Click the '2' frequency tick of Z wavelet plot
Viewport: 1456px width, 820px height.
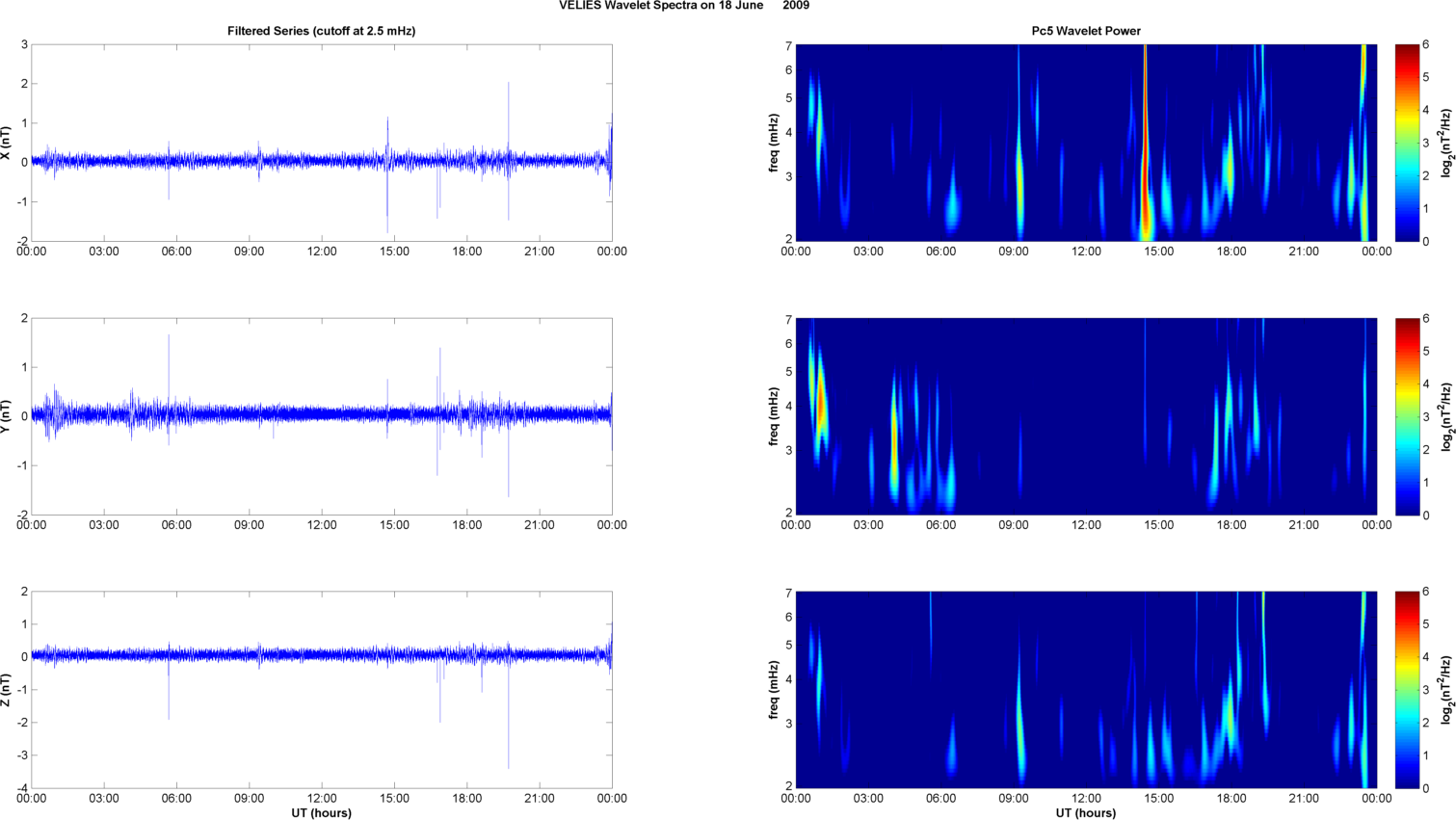pos(788,786)
